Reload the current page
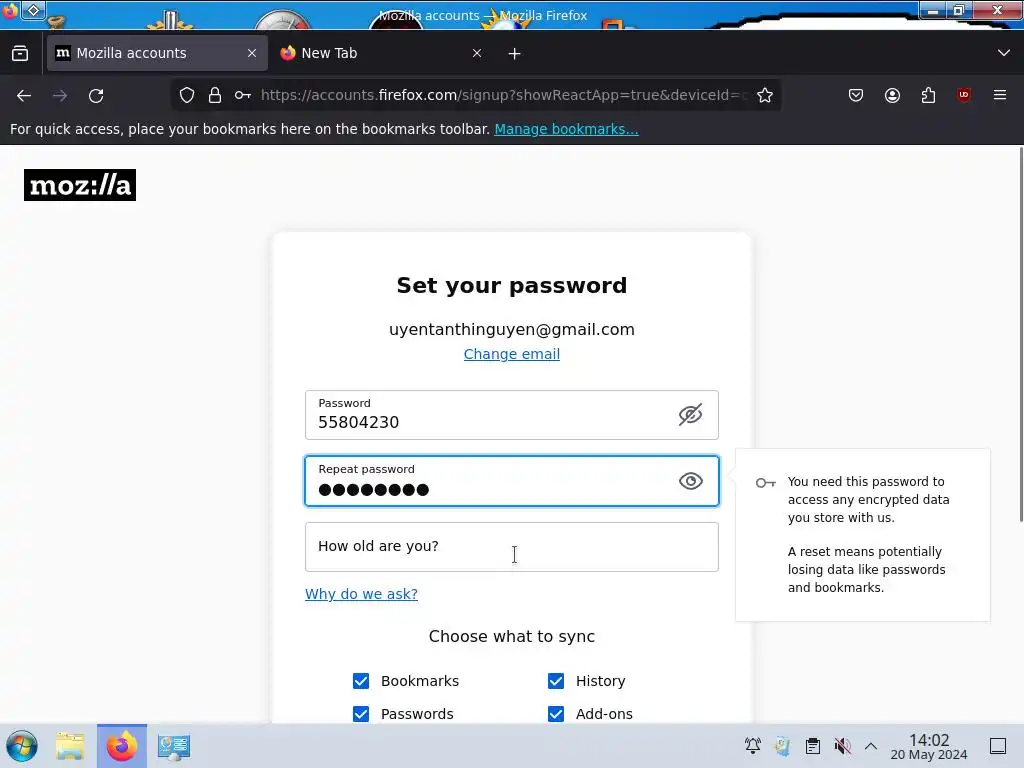Image resolution: width=1024 pixels, height=768 pixels. [x=96, y=96]
